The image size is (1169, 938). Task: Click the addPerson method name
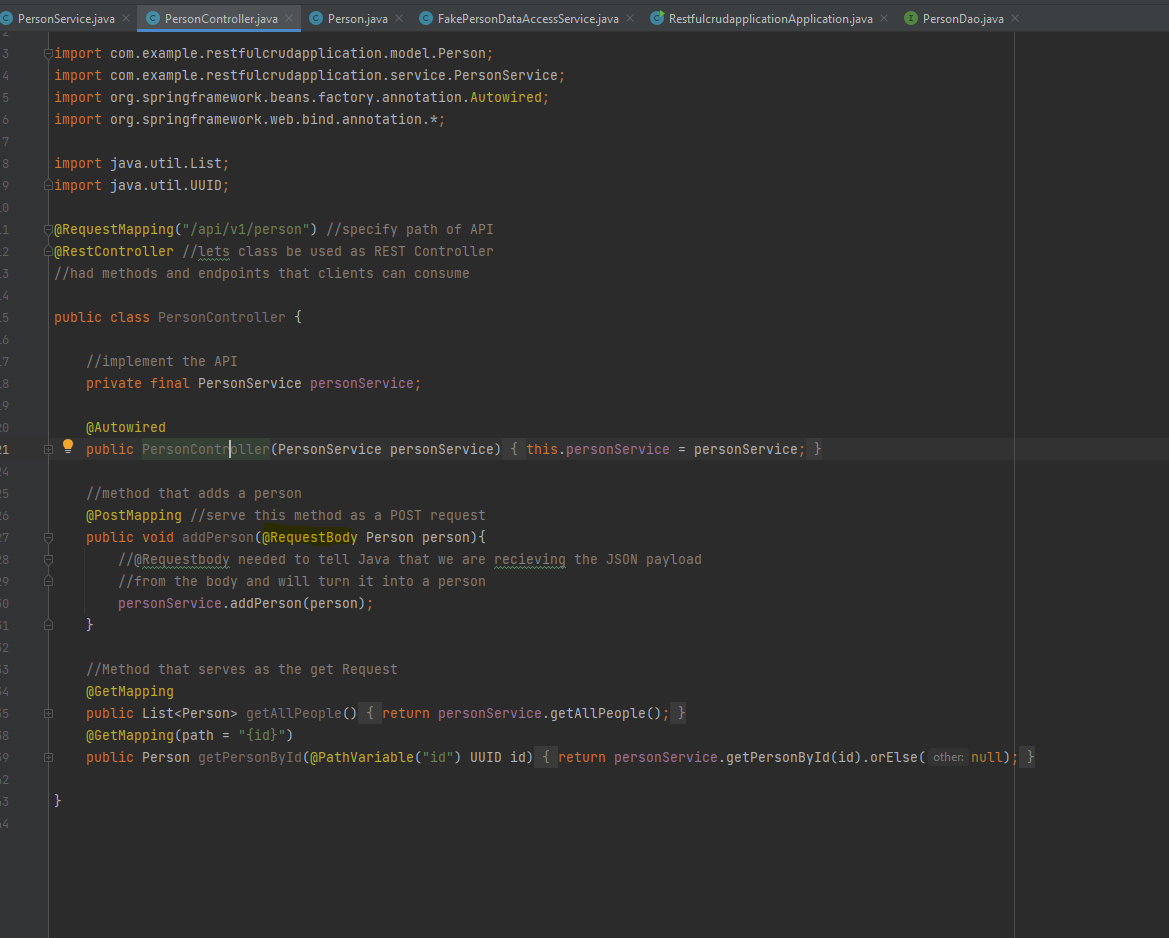click(218, 538)
